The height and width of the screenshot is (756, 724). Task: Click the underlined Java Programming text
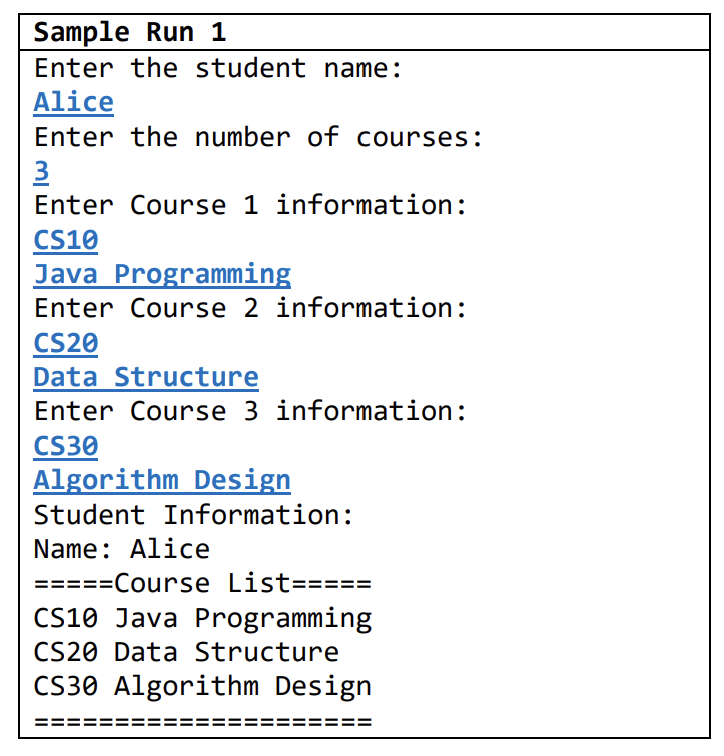[162, 275]
